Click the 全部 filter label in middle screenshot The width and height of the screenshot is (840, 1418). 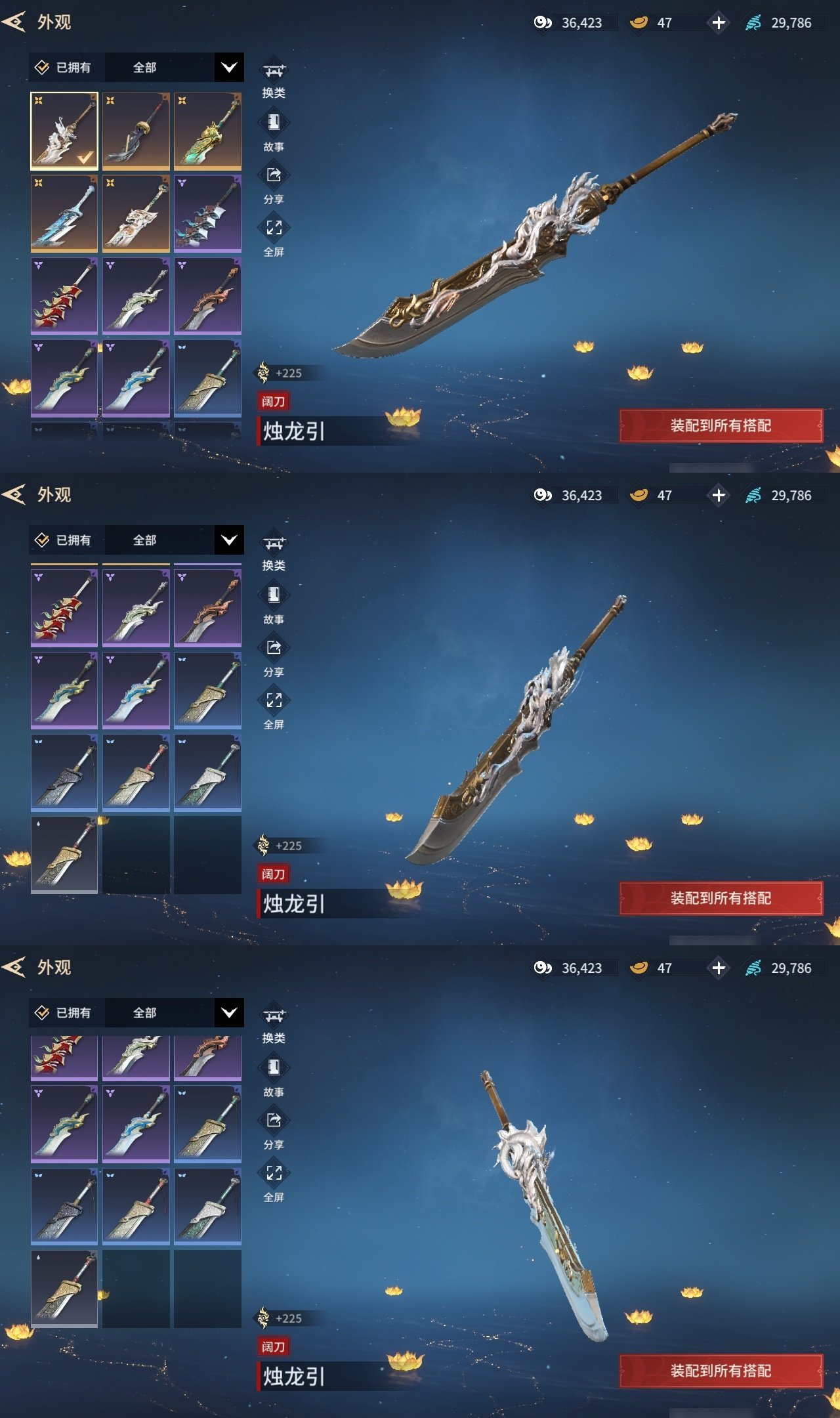coord(144,540)
